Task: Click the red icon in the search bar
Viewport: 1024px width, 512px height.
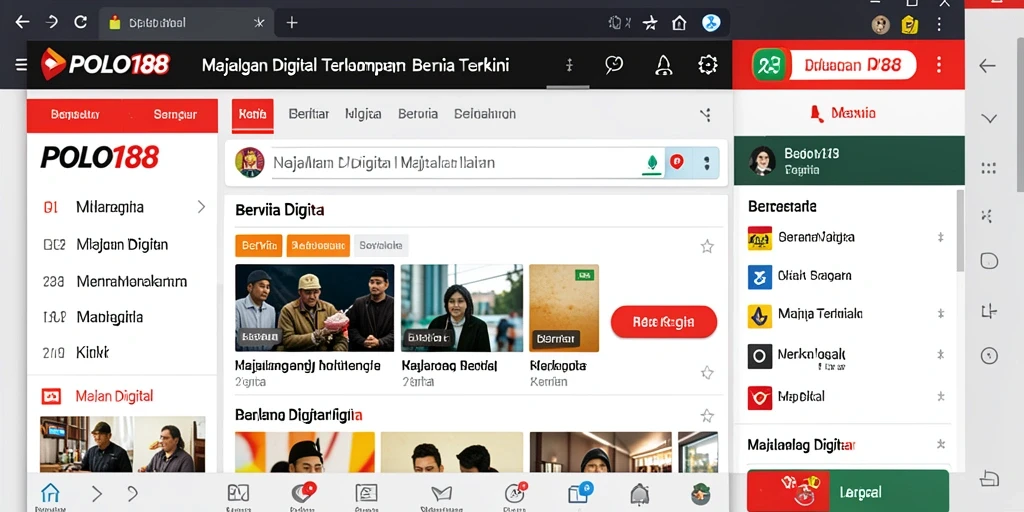Action: pos(677,162)
